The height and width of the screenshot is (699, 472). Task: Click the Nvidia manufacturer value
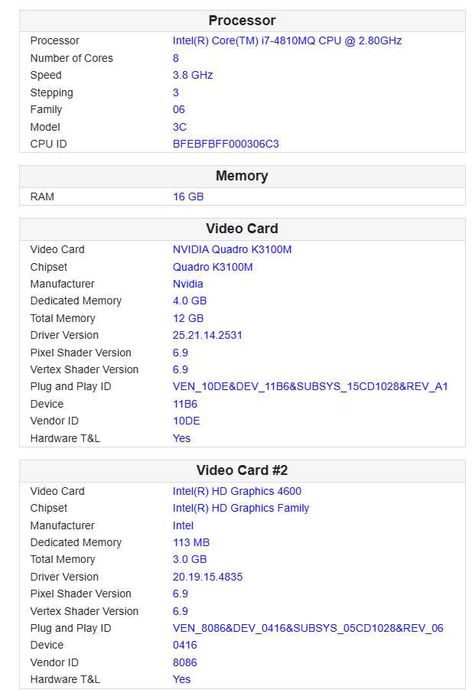coord(188,284)
